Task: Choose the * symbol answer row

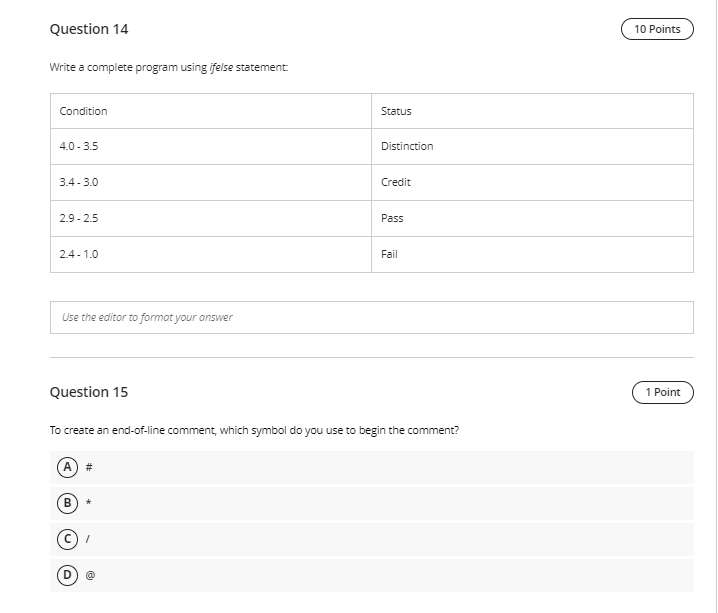Action: [x=372, y=503]
